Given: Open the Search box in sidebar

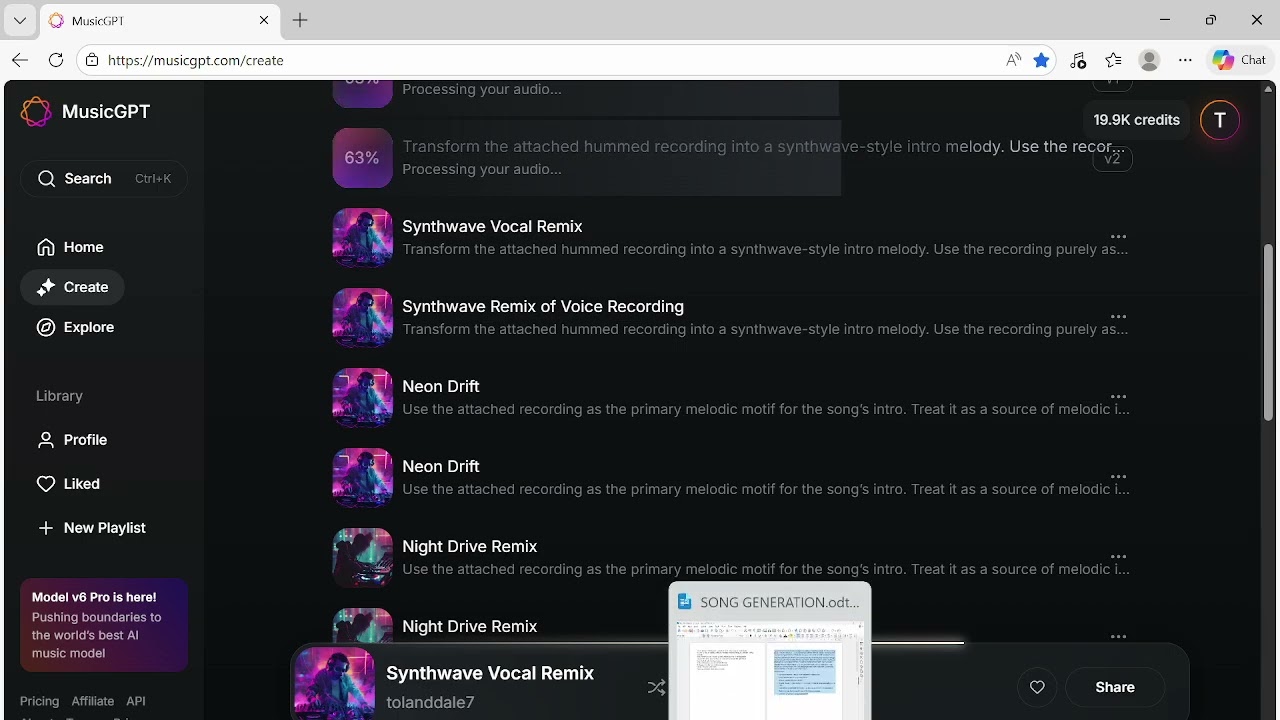Looking at the screenshot, I should click(x=104, y=179).
